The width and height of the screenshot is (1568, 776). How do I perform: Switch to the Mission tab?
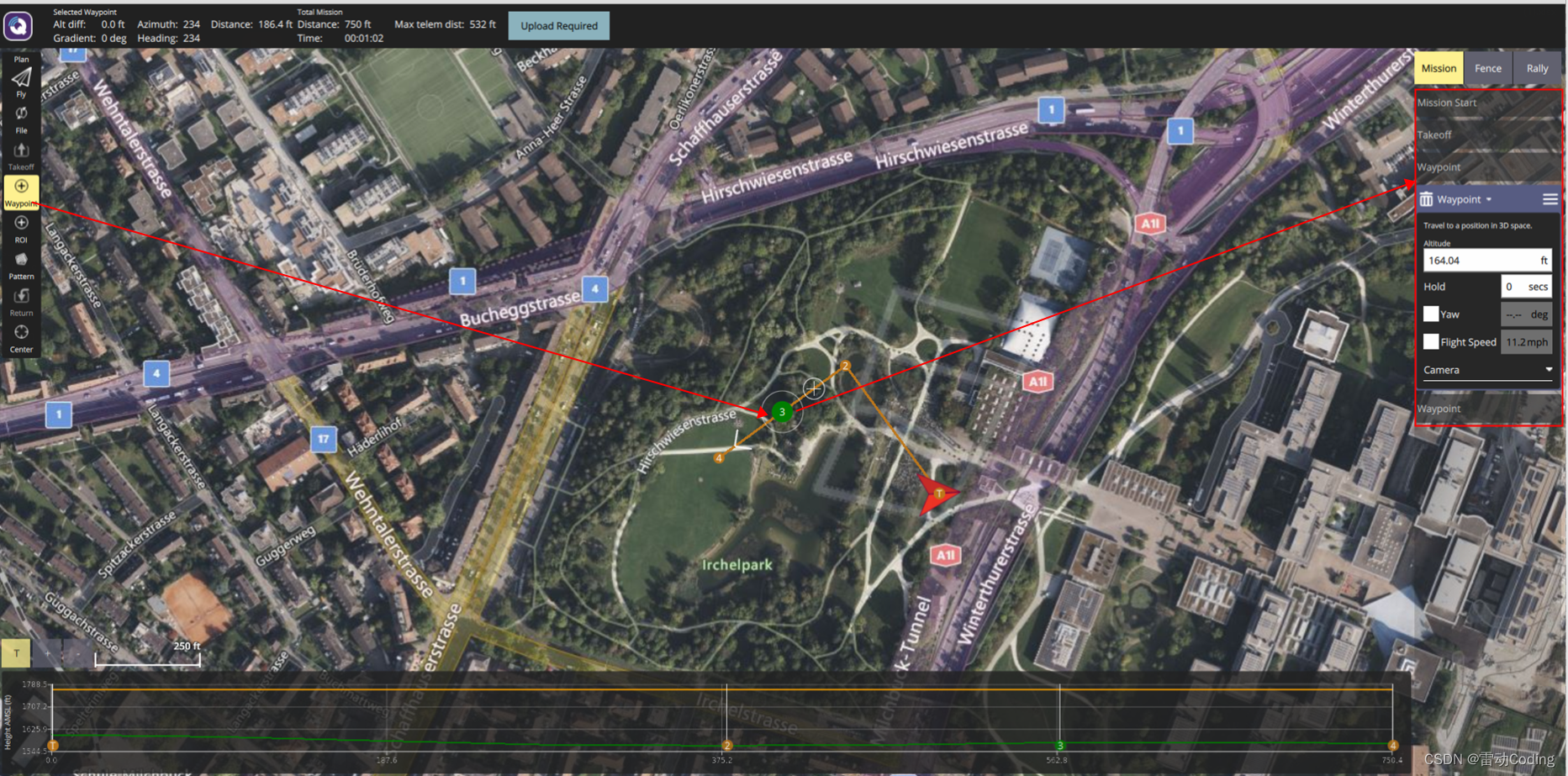click(x=1439, y=68)
